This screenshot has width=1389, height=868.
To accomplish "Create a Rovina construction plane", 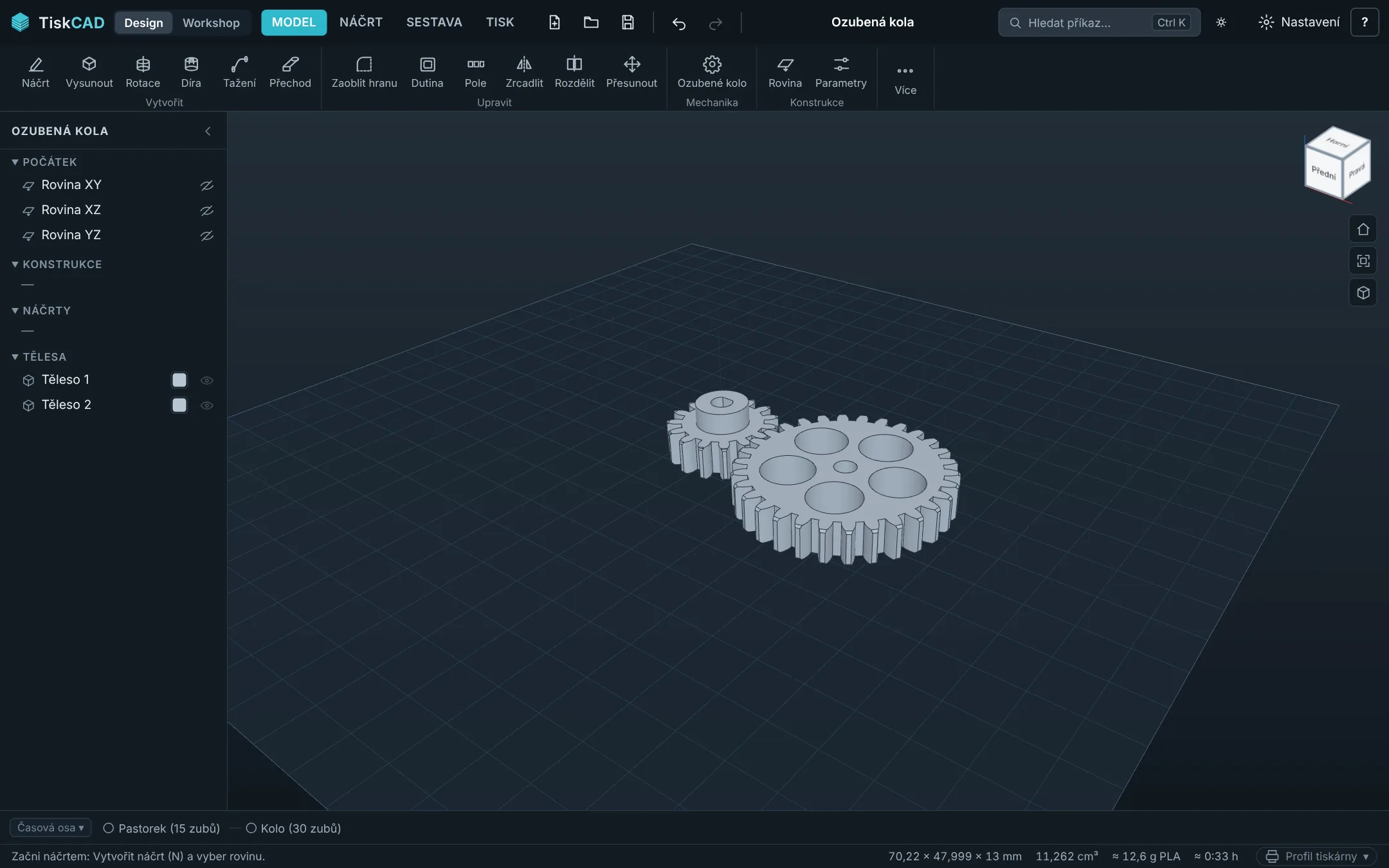I will pyautogui.click(x=785, y=72).
